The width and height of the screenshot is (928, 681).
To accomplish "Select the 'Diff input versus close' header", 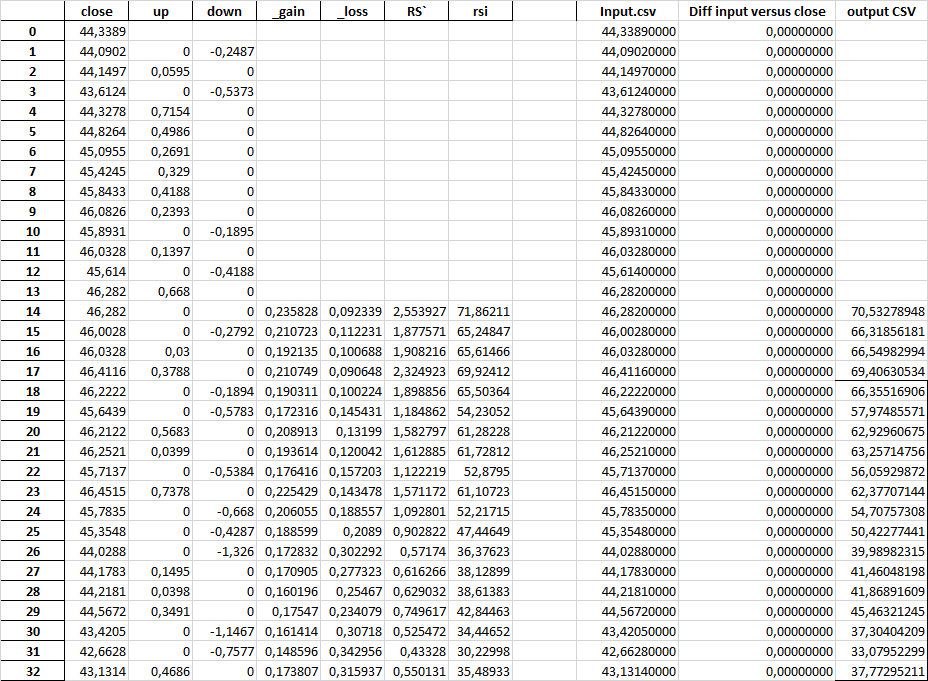I will pyautogui.click(x=757, y=11).
